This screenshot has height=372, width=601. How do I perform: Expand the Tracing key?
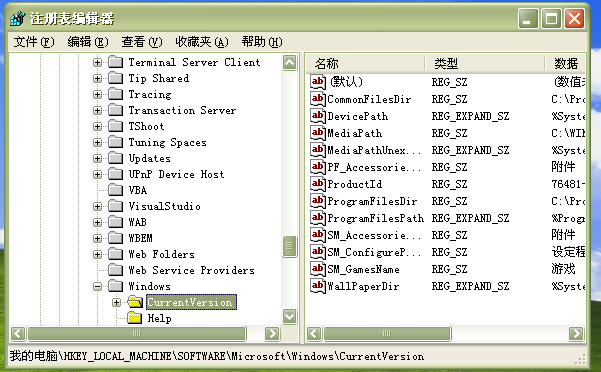97,95
